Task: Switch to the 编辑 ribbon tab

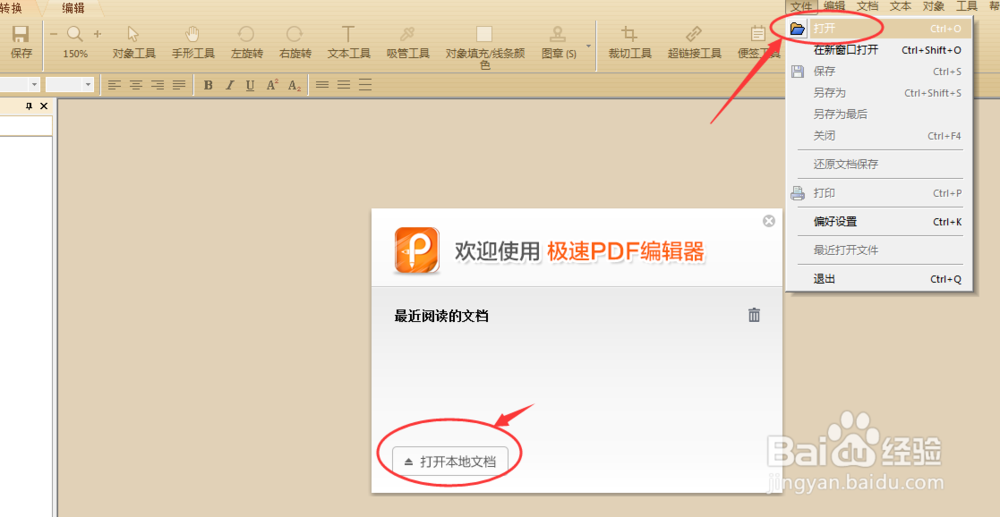Action: pyautogui.click(x=73, y=8)
